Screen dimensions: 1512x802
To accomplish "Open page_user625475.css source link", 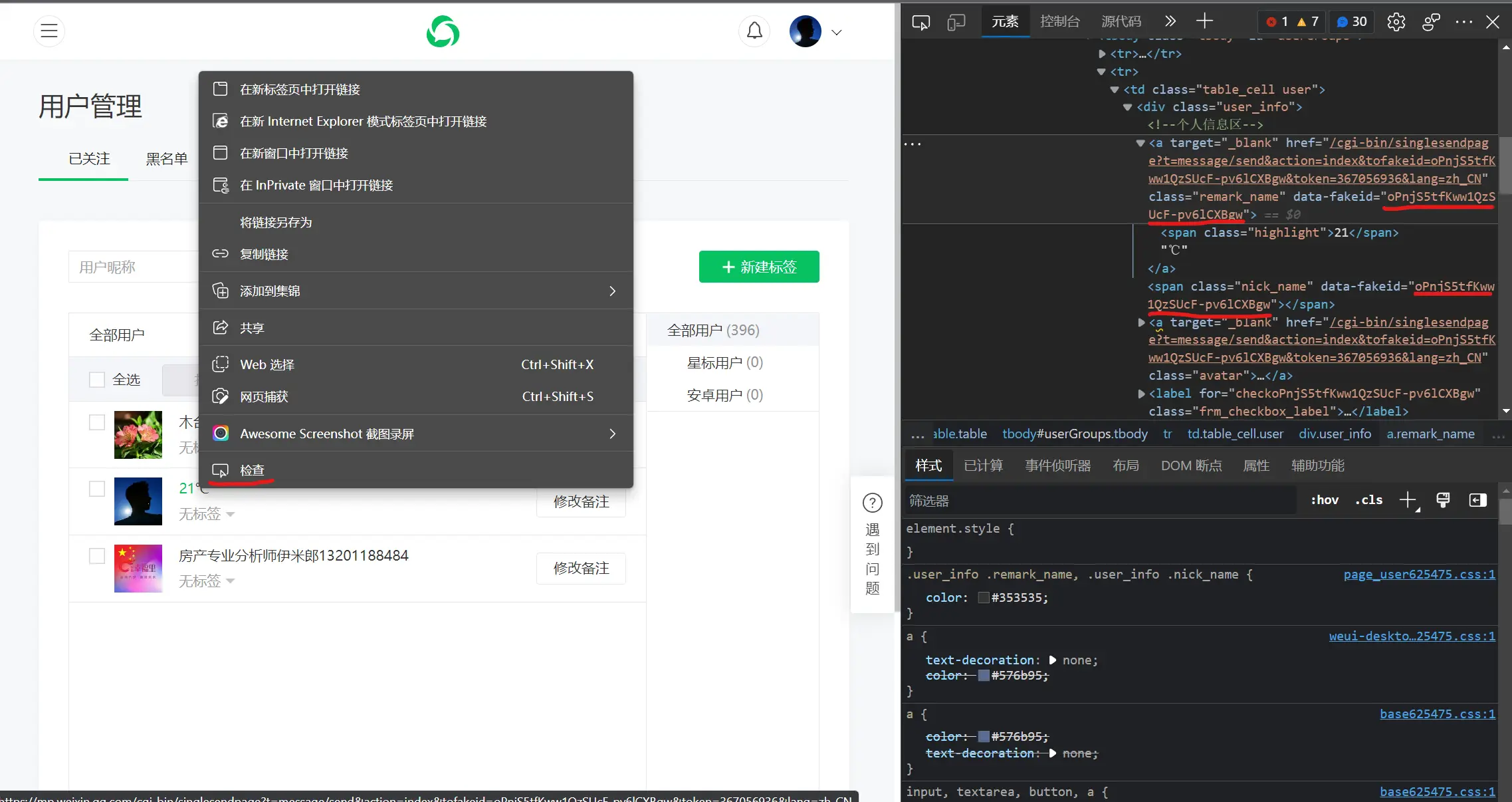I will pyautogui.click(x=1419, y=575).
